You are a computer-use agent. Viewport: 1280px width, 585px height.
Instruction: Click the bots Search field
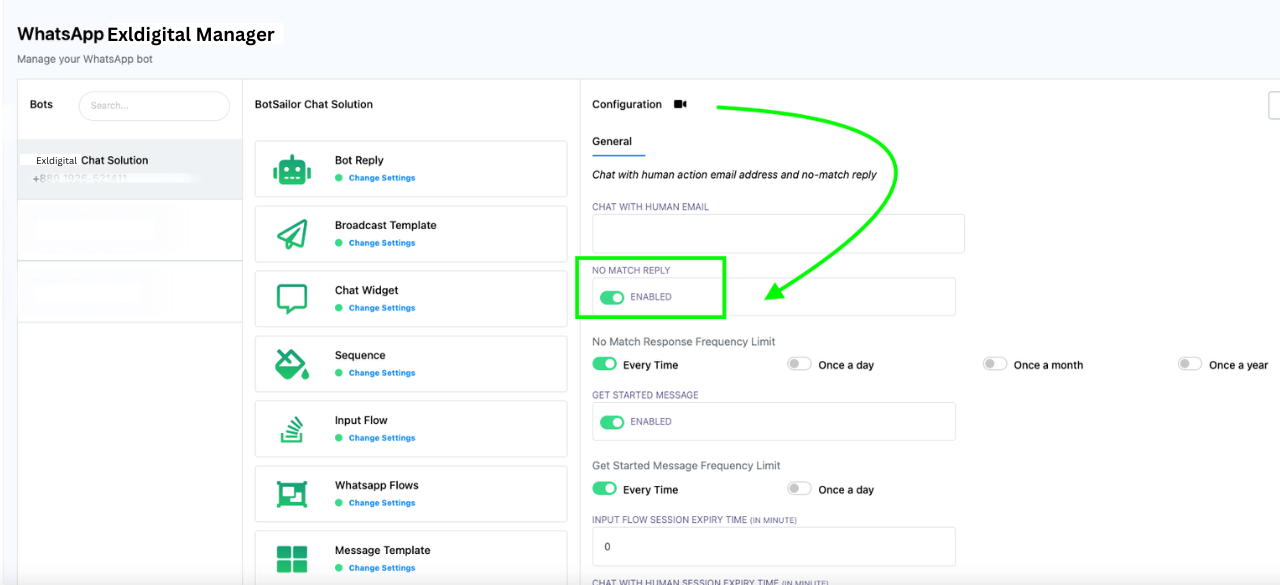[x=154, y=106]
